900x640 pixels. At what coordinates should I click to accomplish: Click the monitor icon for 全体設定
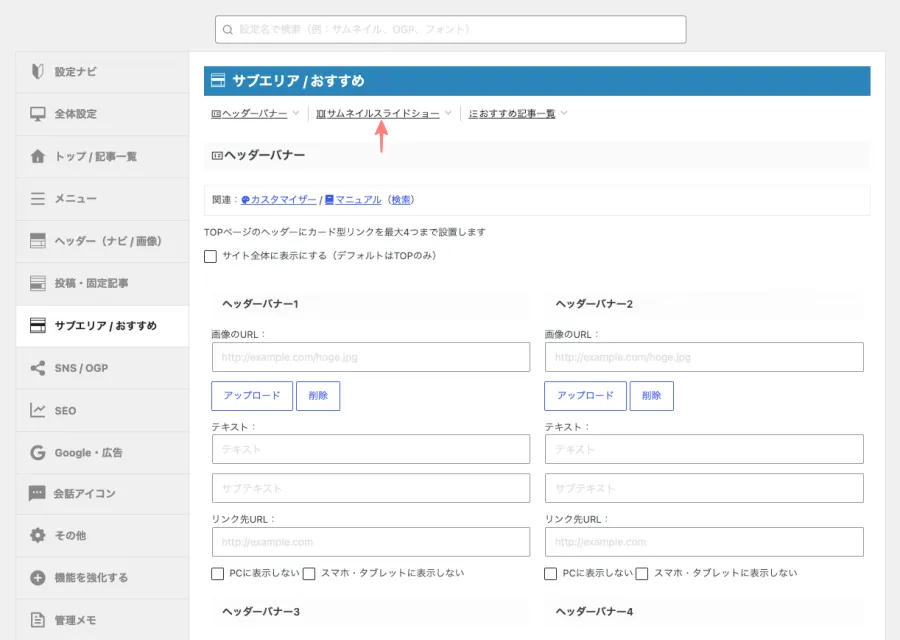point(37,114)
